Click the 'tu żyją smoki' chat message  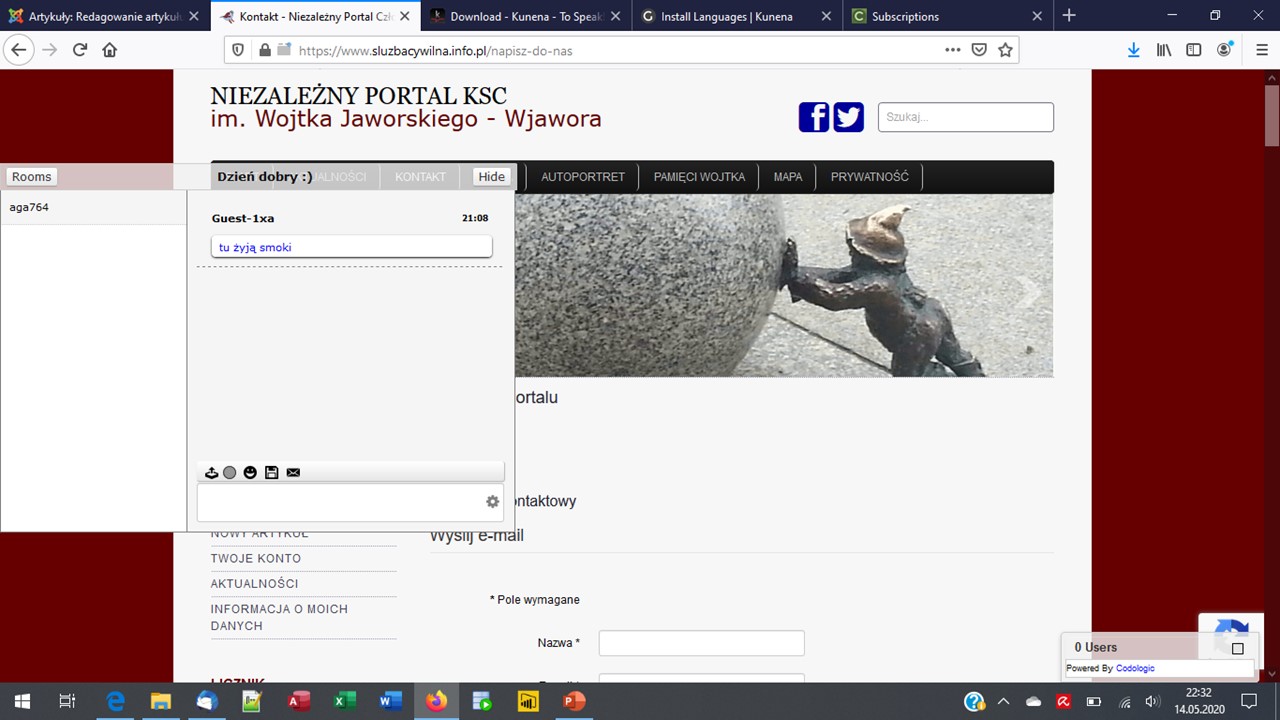click(x=352, y=247)
